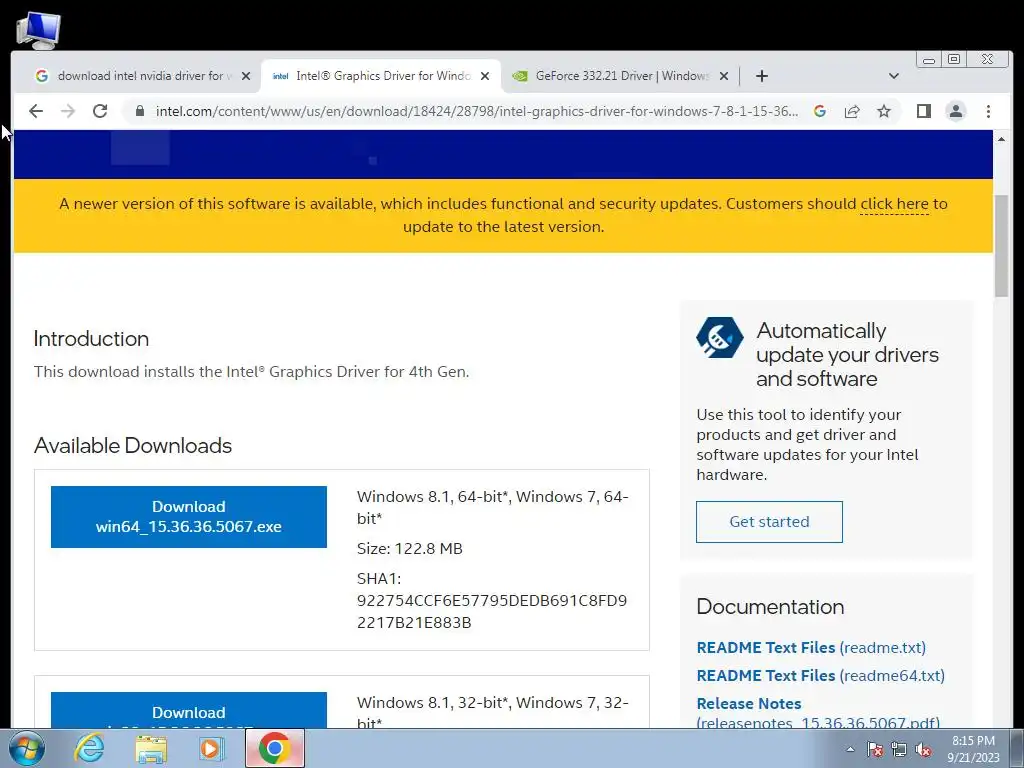Click the Google icon in address bar
Screen dimensions: 1024x768
tap(820, 111)
